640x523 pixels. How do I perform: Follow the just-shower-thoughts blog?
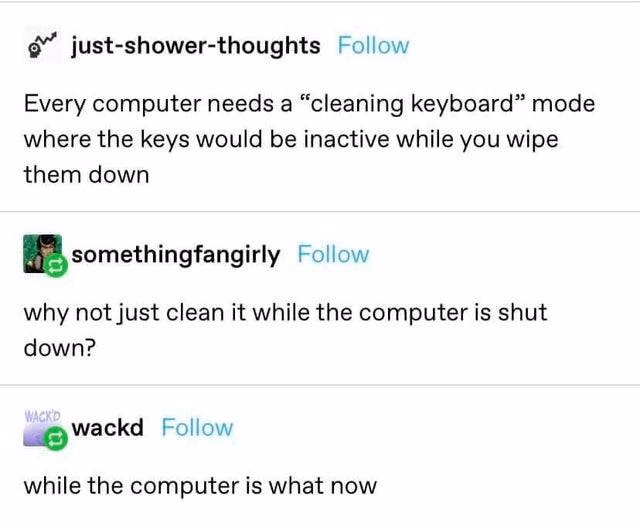tap(373, 45)
